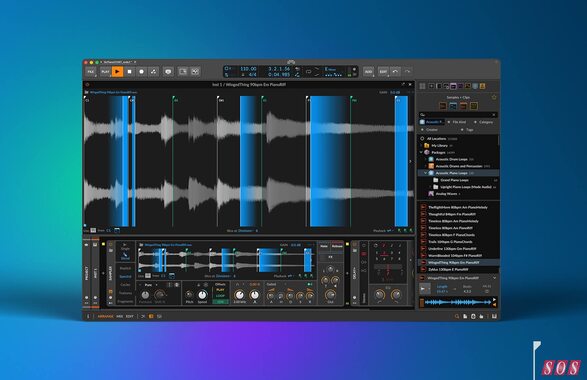Open the Category filter

tap(483, 122)
